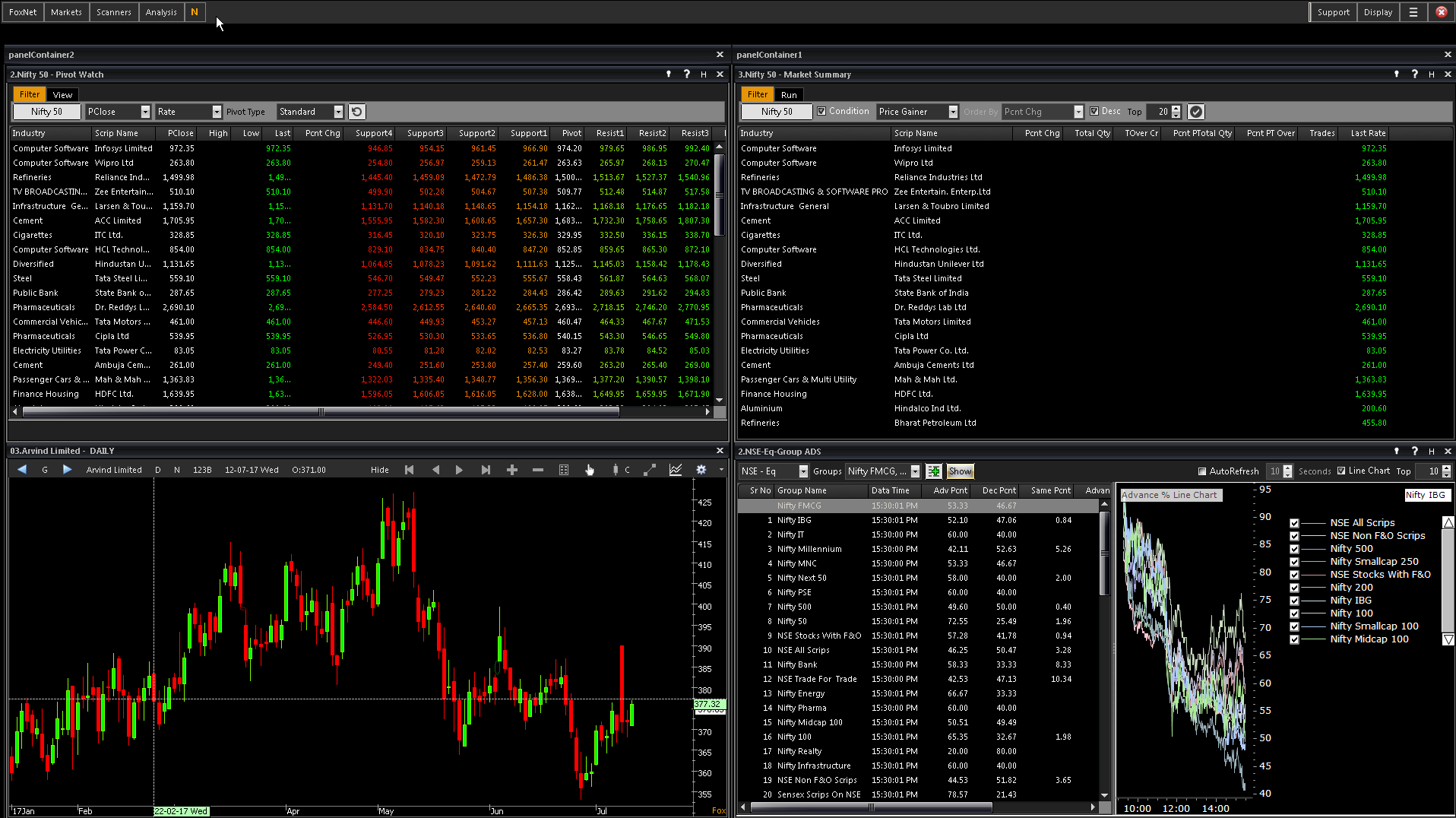Open the Markets menu
The image size is (1456, 818).
66,12
